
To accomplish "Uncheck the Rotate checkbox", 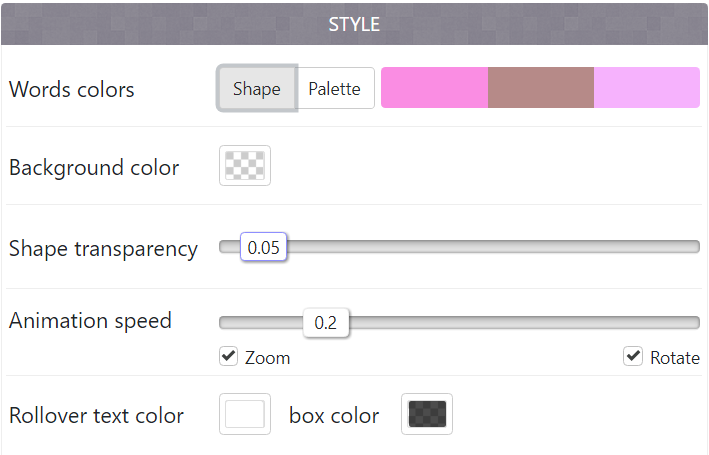I will (x=633, y=356).
